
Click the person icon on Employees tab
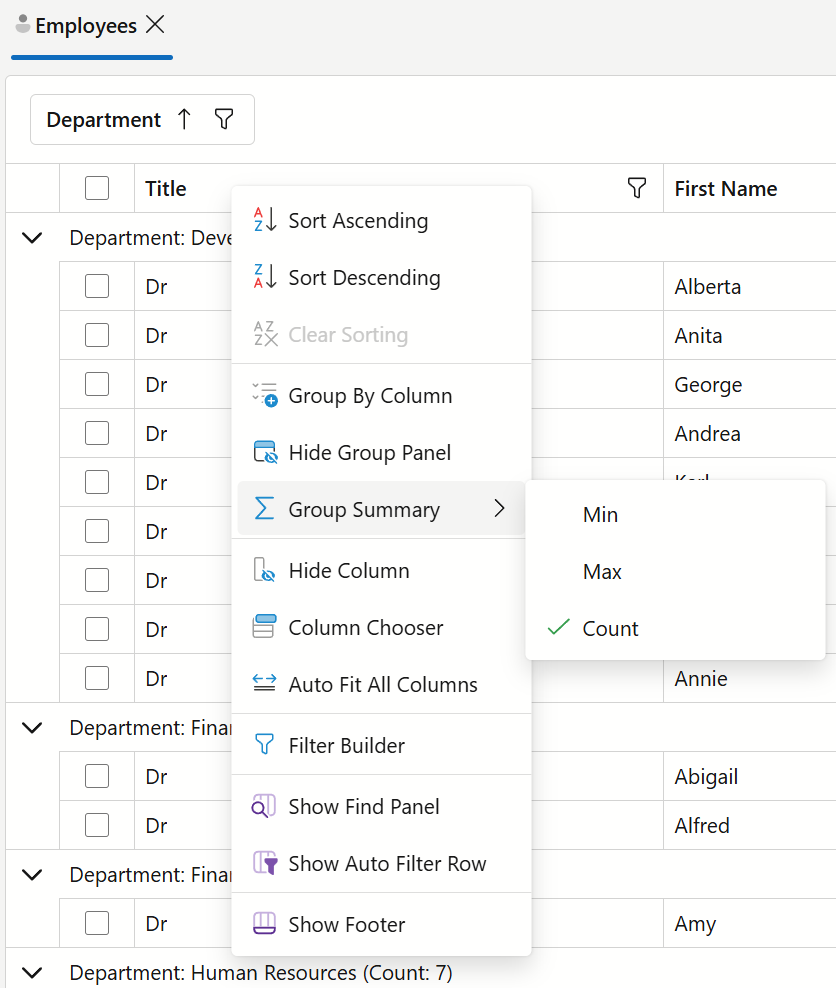tap(23, 25)
